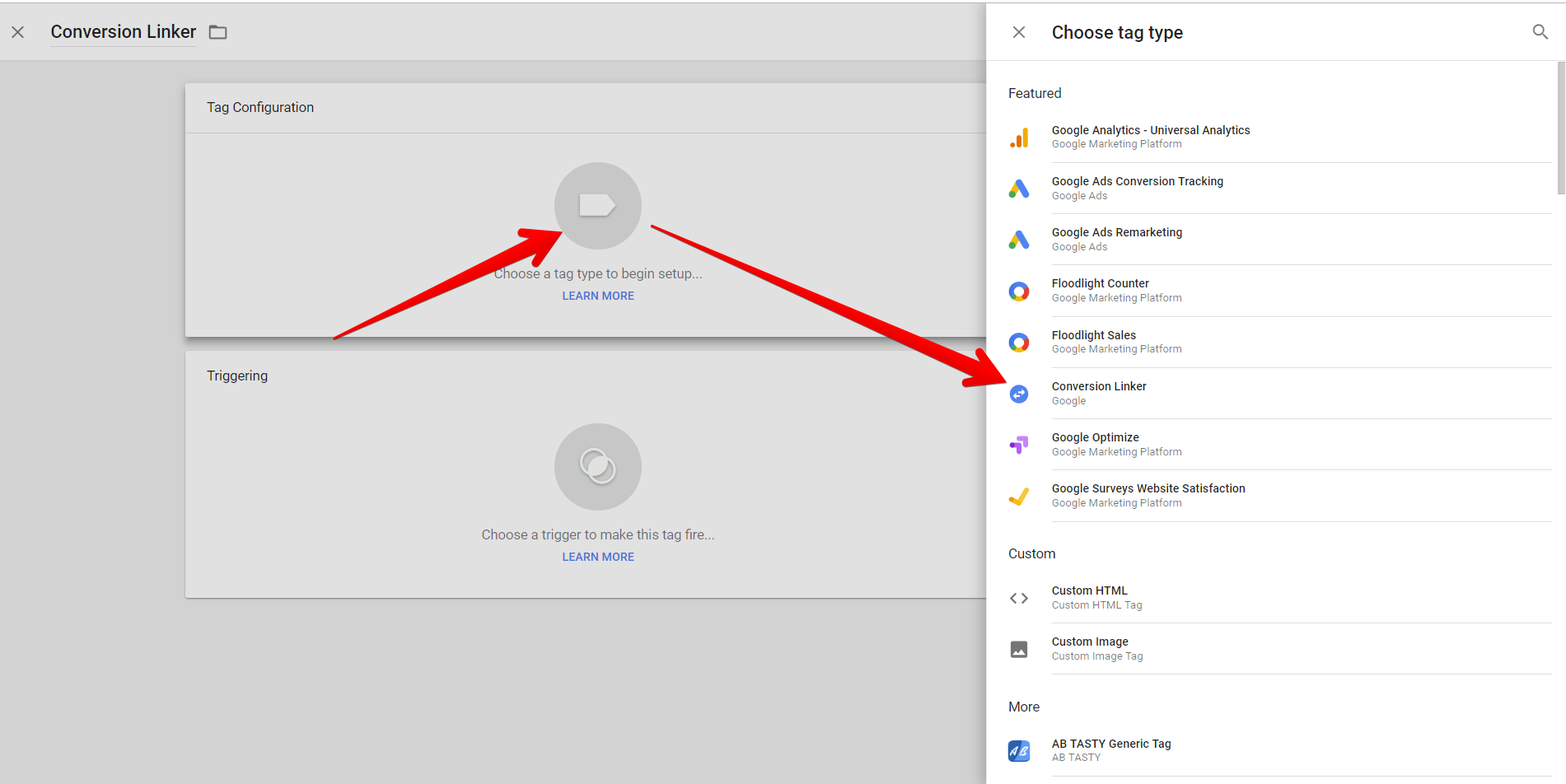Close the Choose tag type panel
The image size is (1566, 784).
[x=1019, y=32]
